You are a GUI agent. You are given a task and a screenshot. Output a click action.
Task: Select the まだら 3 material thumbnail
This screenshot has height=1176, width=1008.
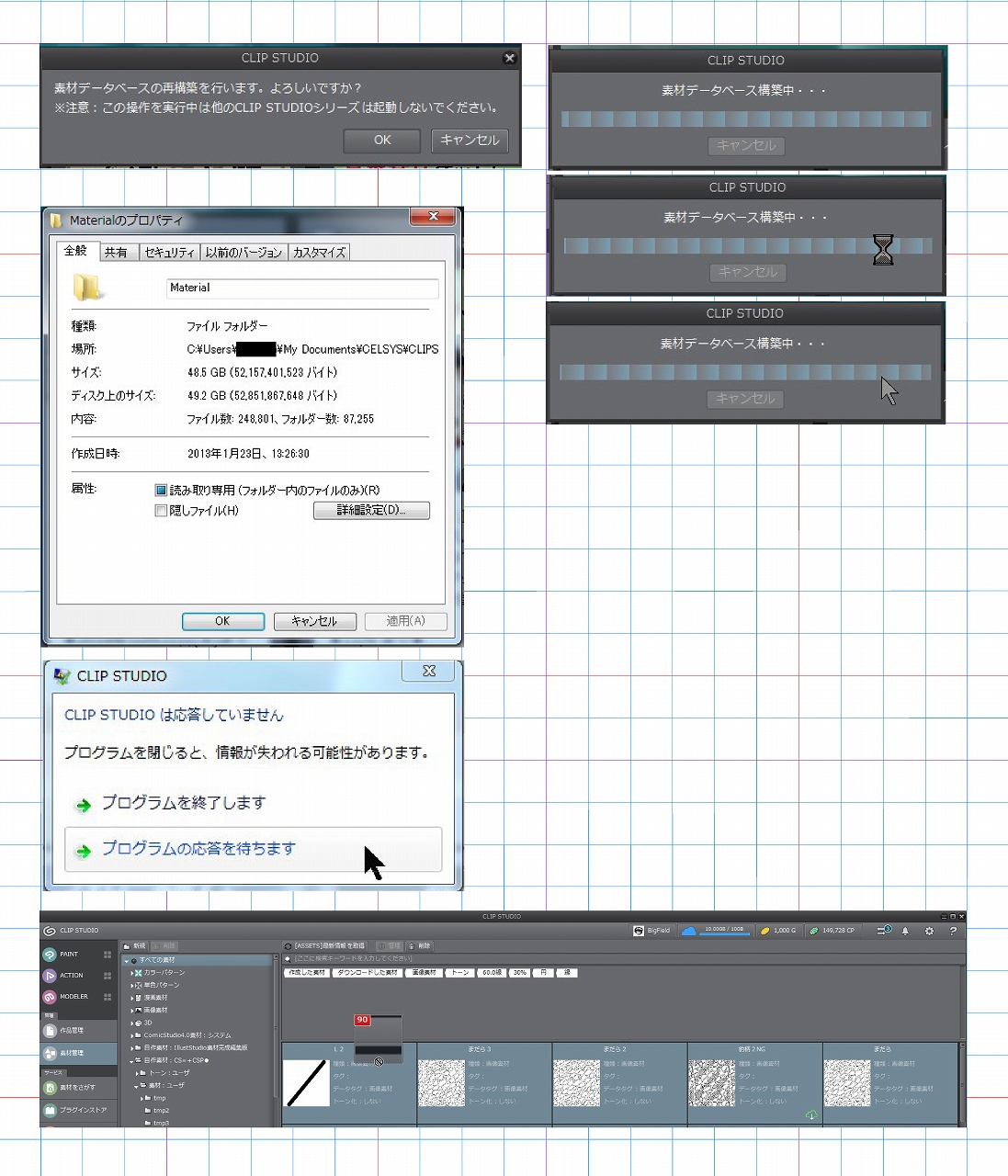[x=441, y=1083]
